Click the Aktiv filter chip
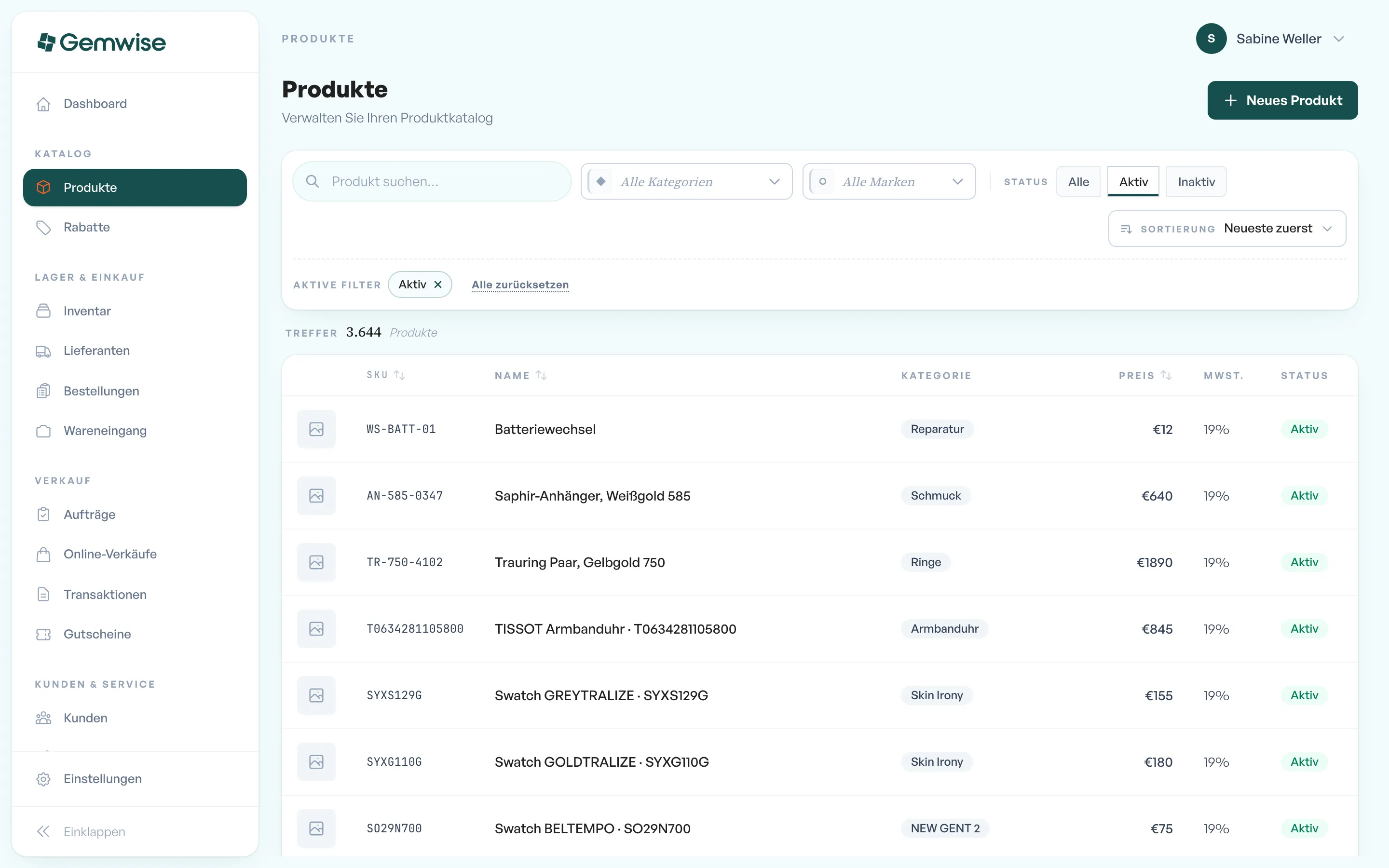This screenshot has width=1389, height=868. [x=420, y=285]
